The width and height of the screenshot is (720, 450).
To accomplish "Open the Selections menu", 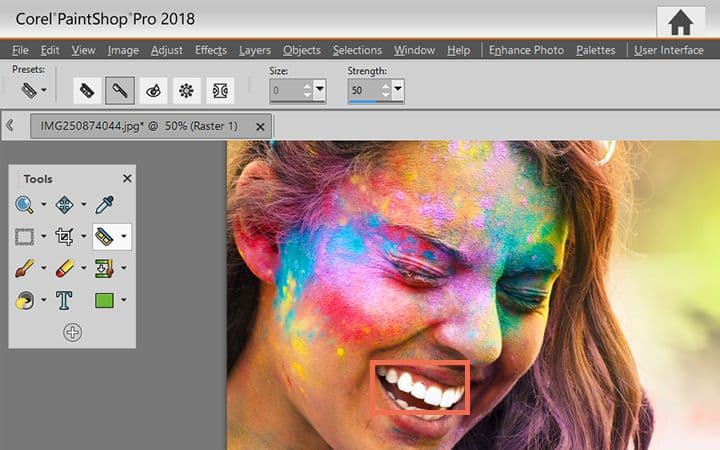I will tap(357, 50).
